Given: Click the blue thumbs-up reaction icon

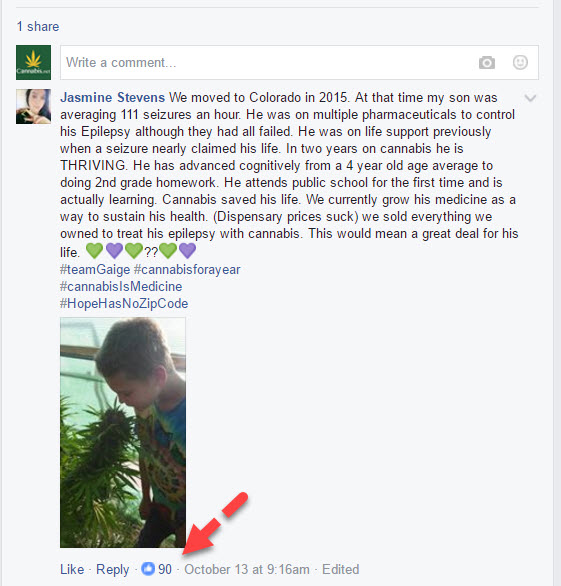Looking at the screenshot, I should pos(148,569).
